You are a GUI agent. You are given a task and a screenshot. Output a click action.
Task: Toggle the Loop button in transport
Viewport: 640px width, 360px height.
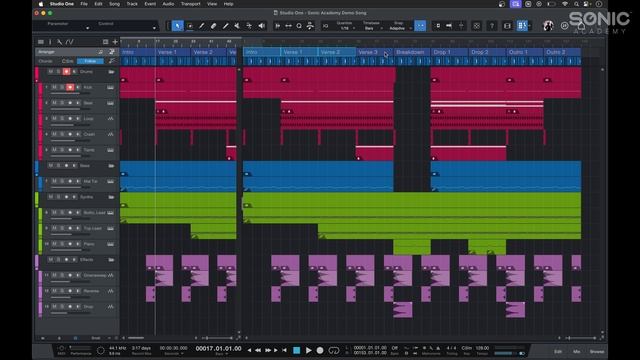tap(334, 350)
